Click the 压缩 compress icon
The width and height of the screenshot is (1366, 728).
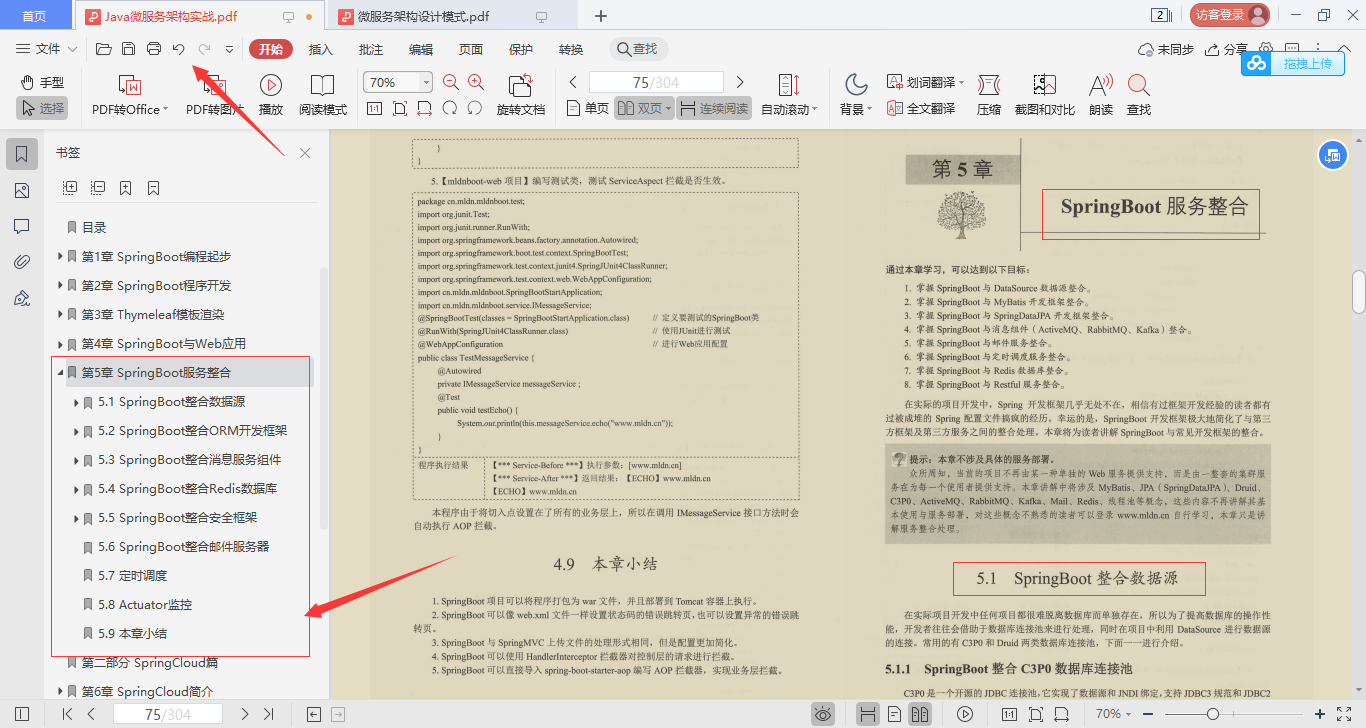point(988,96)
